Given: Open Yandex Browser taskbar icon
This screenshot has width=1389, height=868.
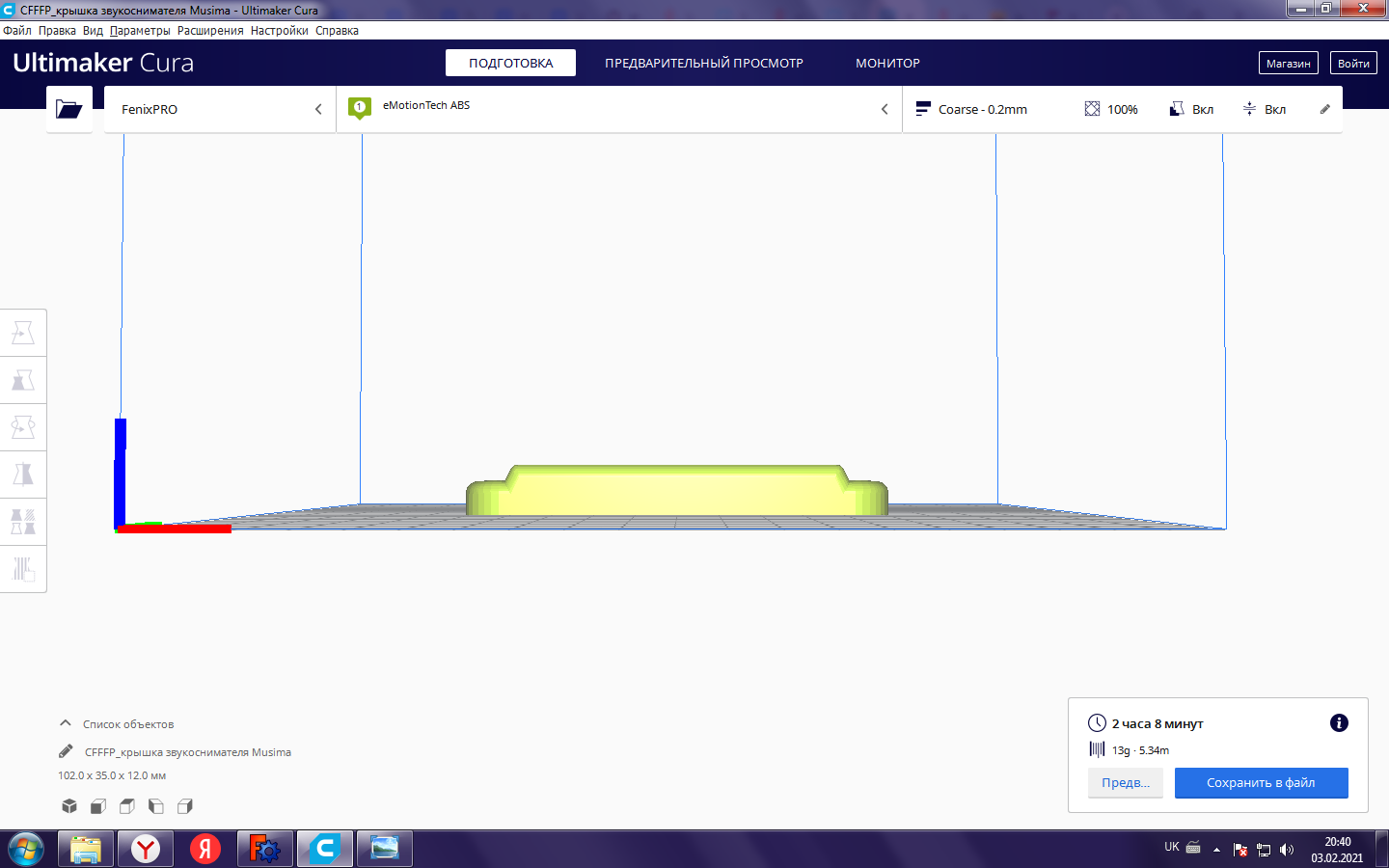Looking at the screenshot, I should click(x=146, y=849).
